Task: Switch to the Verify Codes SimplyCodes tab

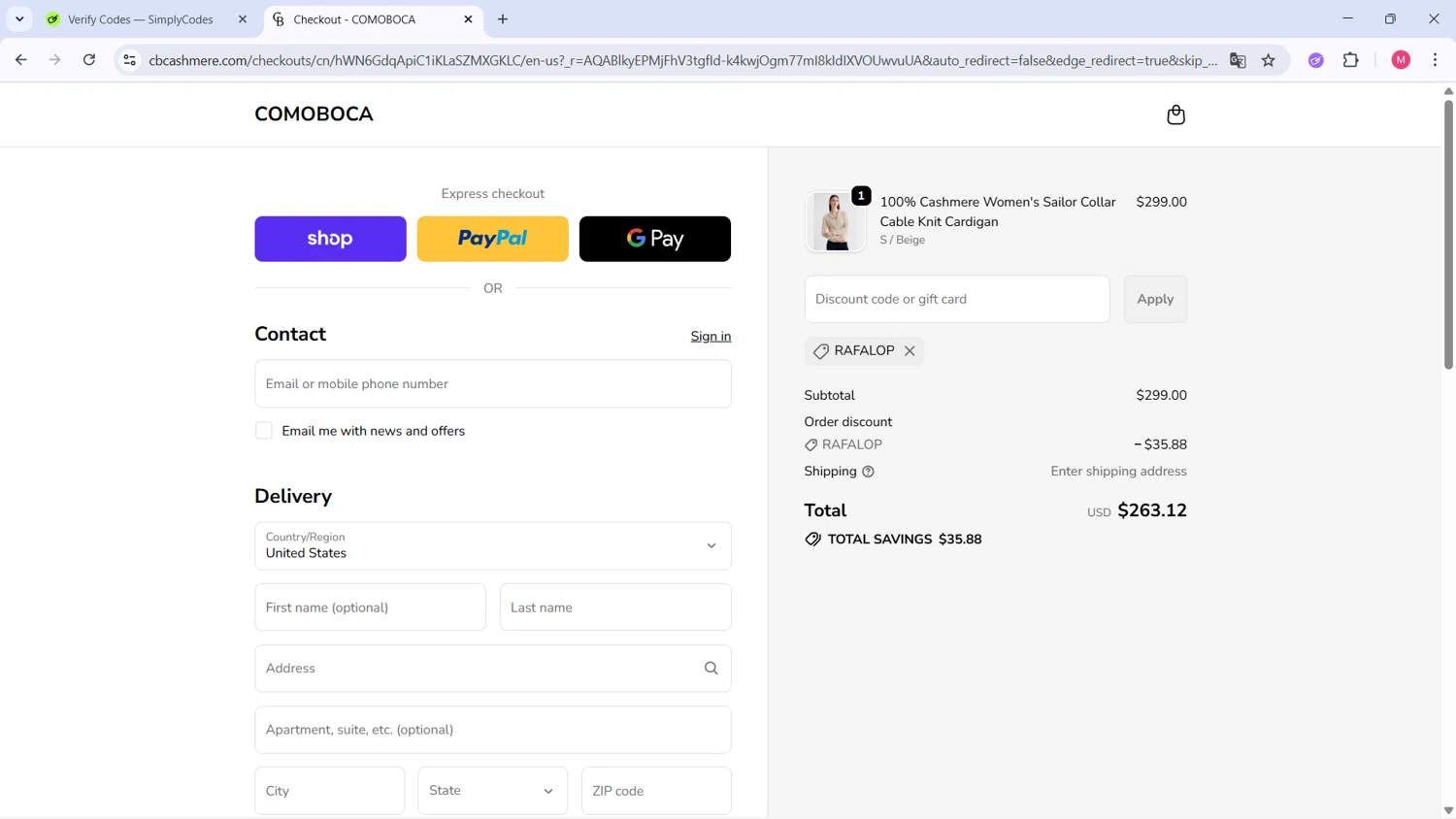Action: 140,19
